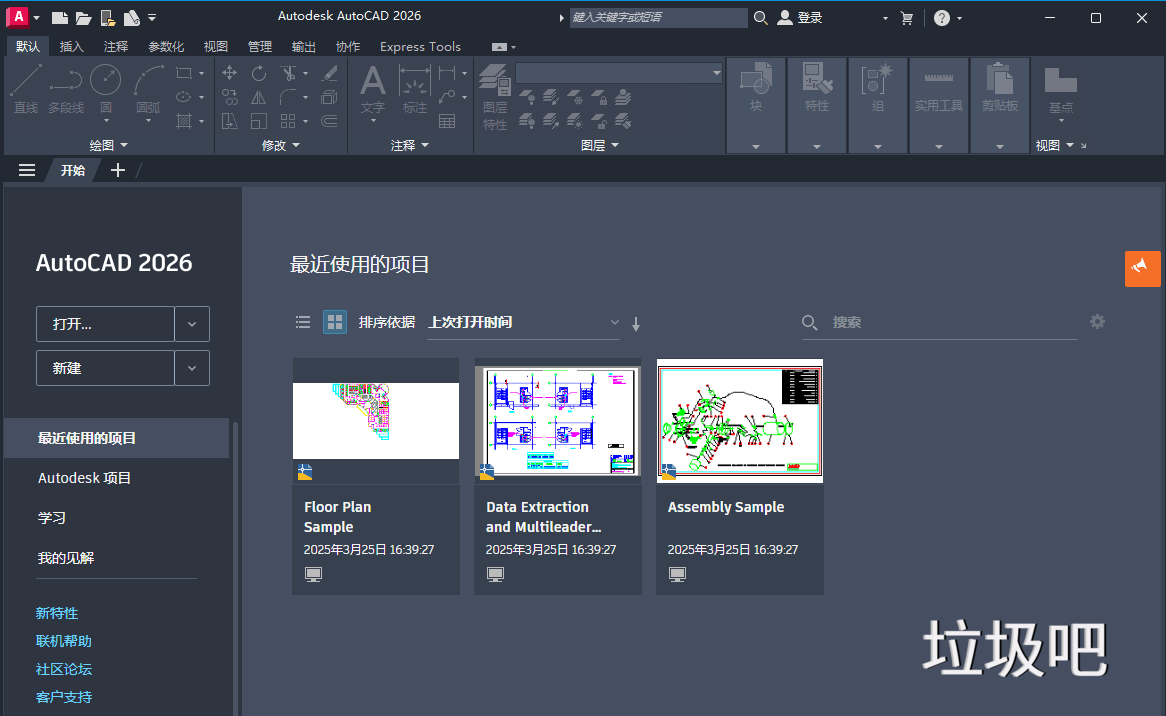
Task: Switch recent files to list view
Action: [x=303, y=322]
